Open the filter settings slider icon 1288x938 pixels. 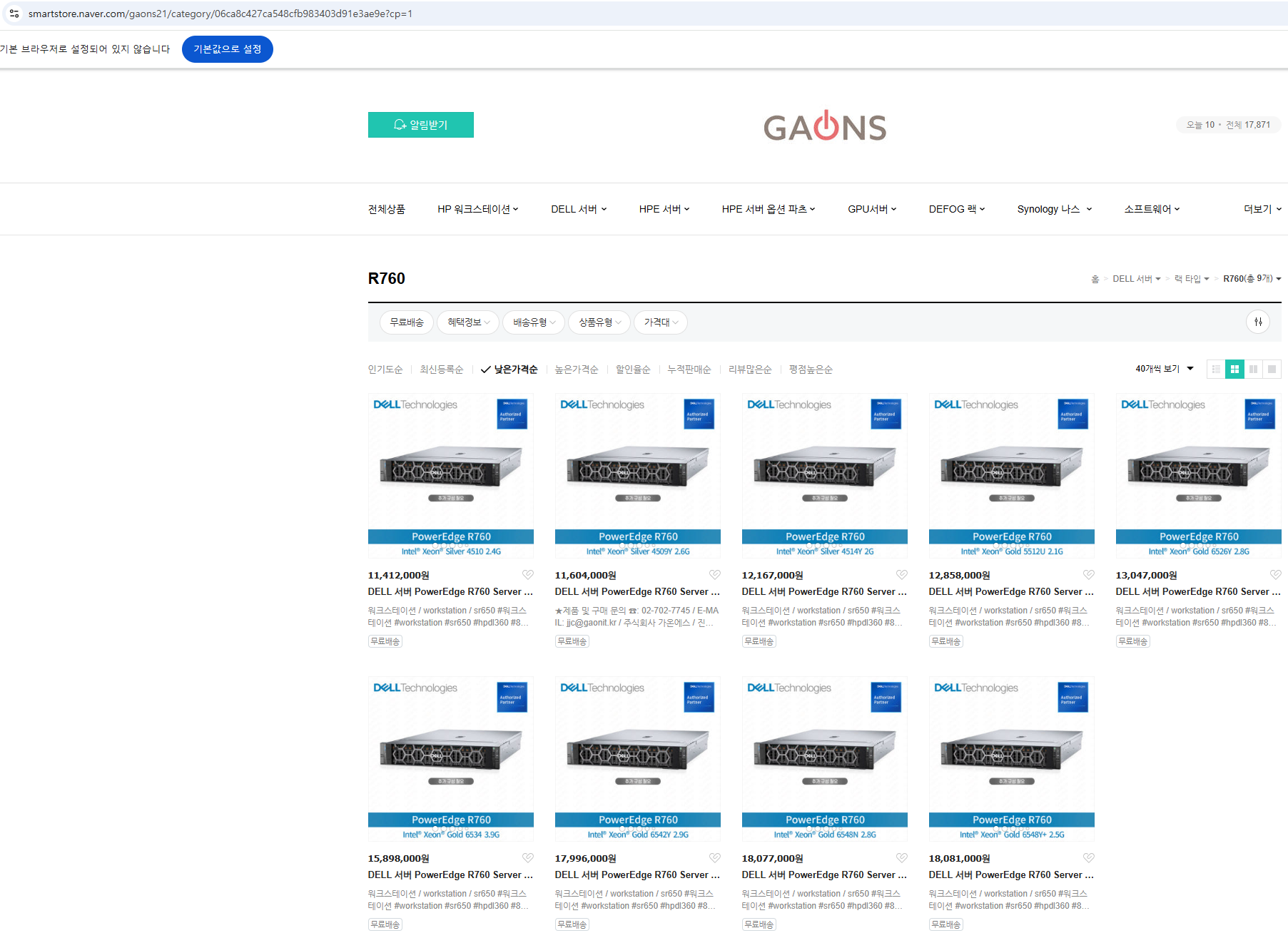coord(1258,322)
